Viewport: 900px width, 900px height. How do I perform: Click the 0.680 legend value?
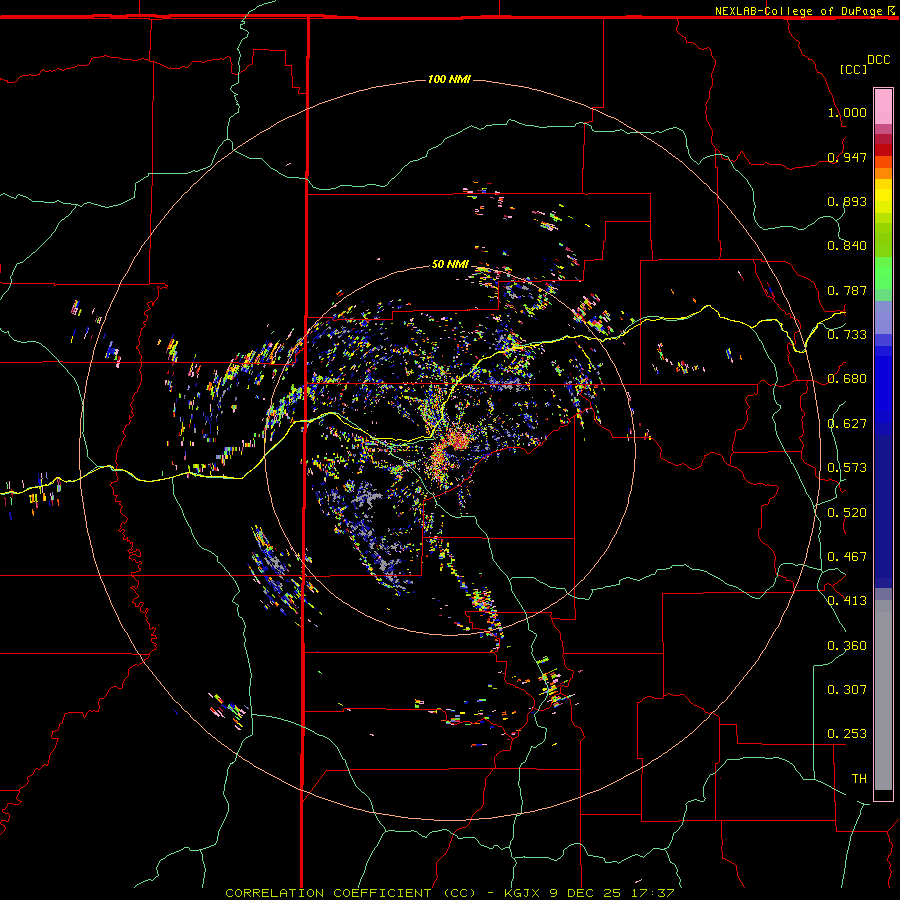coord(847,379)
